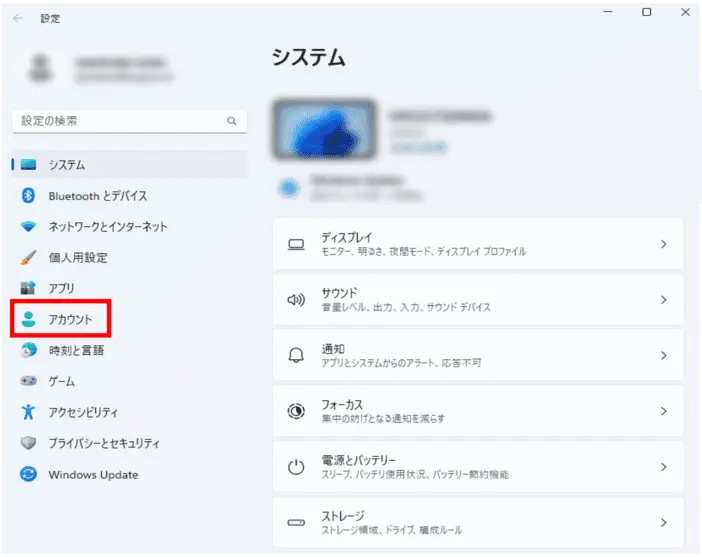Viewport: 702px width, 557px height.
Task: Click the Windows Update sync icon
Action: point(29,474)
